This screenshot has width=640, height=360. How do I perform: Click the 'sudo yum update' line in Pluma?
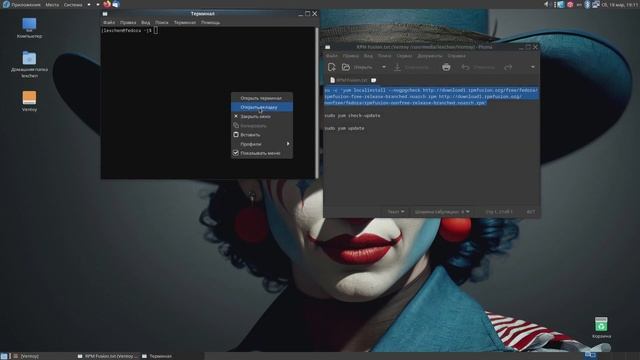[344, 128]
